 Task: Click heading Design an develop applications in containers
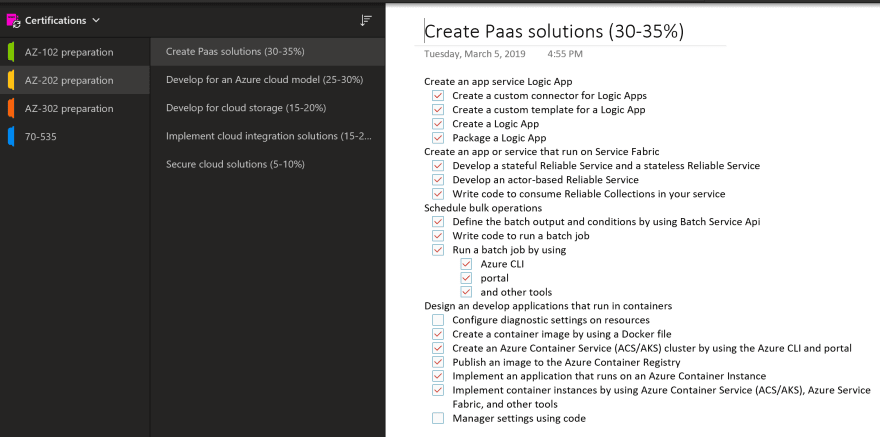tap(548, 306)
